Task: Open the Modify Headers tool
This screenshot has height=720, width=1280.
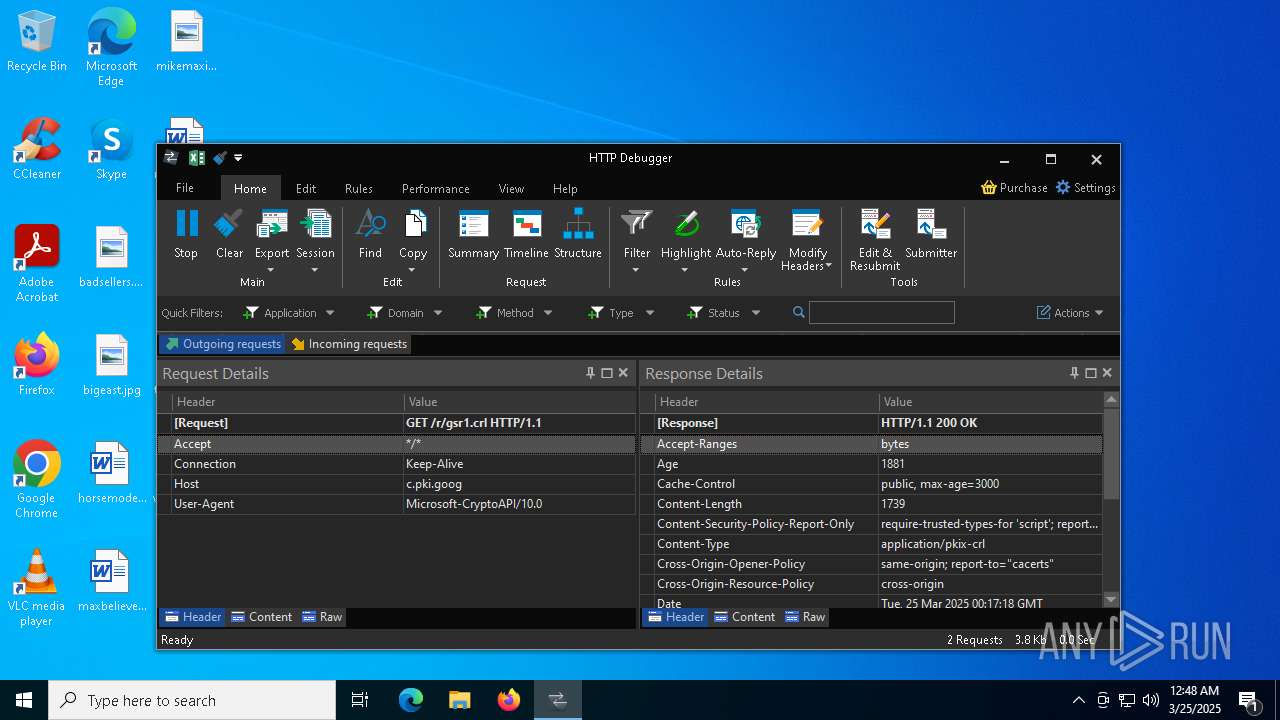Action: 807,240
